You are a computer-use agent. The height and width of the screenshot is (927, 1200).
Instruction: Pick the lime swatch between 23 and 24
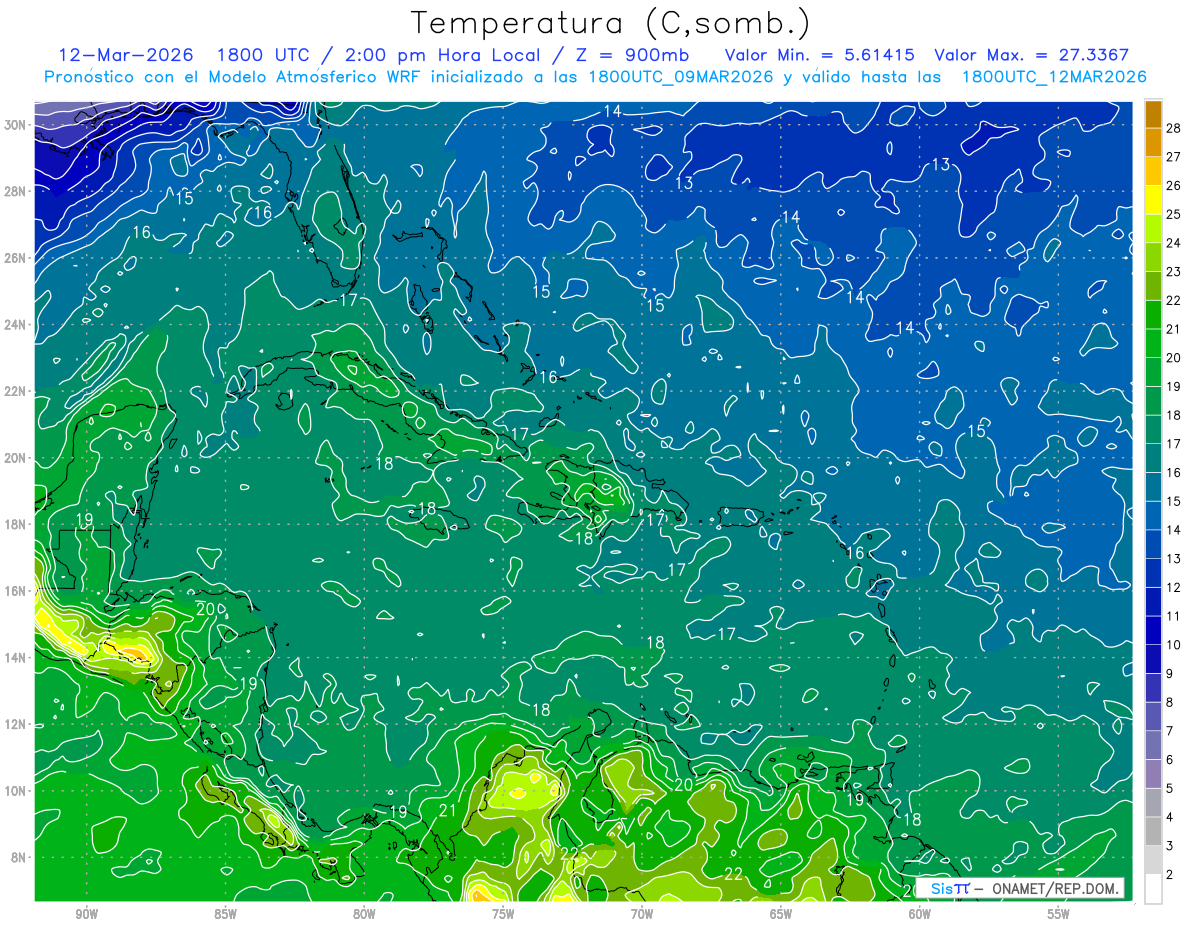[x=1153, y=257]
